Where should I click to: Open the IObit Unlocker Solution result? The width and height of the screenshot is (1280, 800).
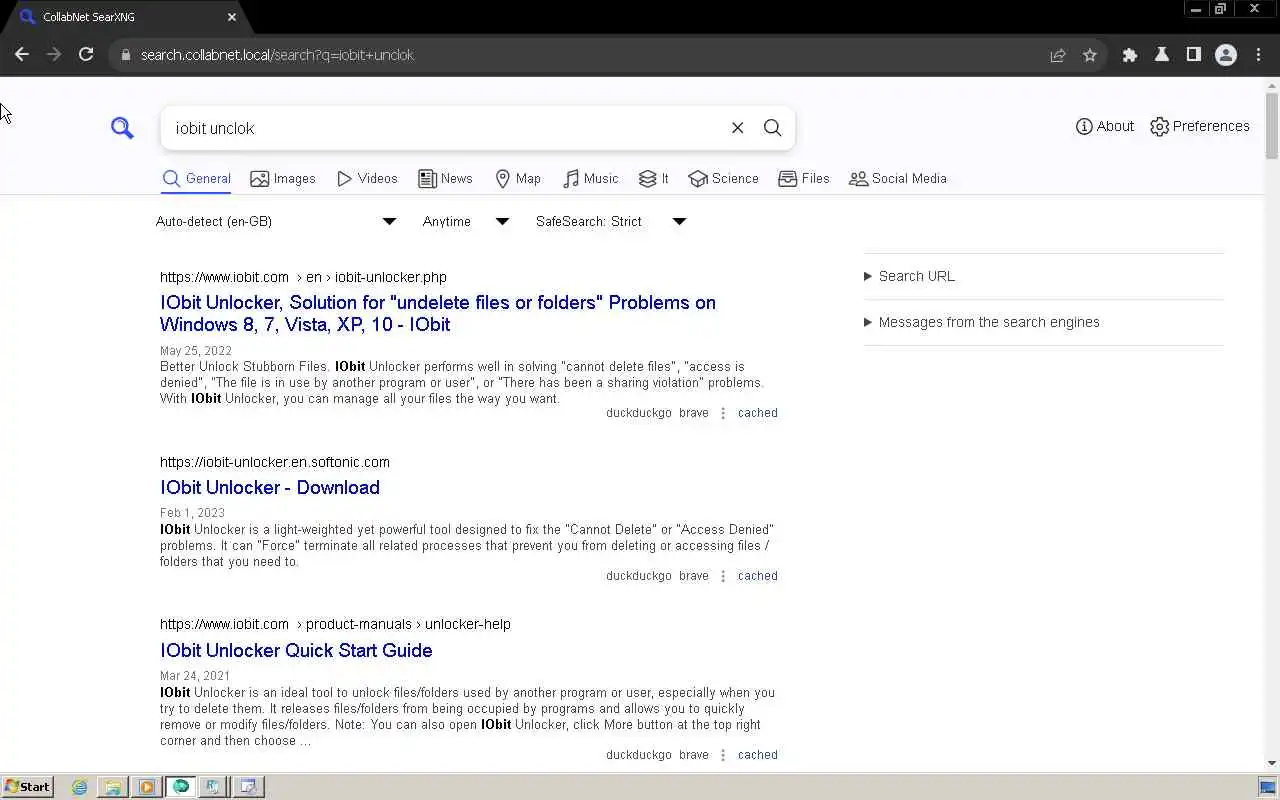click(x=438, y=313)
